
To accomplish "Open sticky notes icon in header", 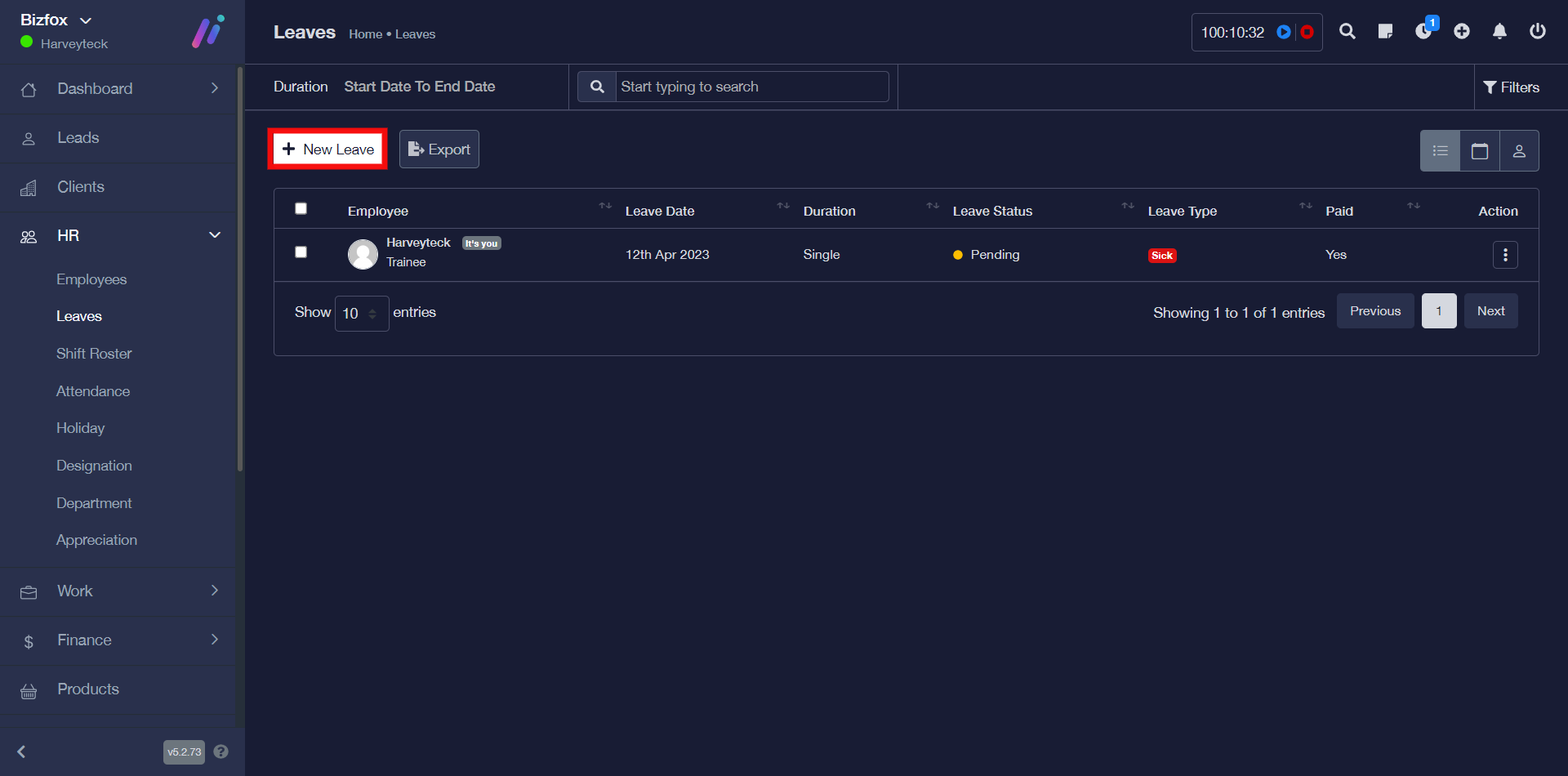I will tap(1385, 32).
